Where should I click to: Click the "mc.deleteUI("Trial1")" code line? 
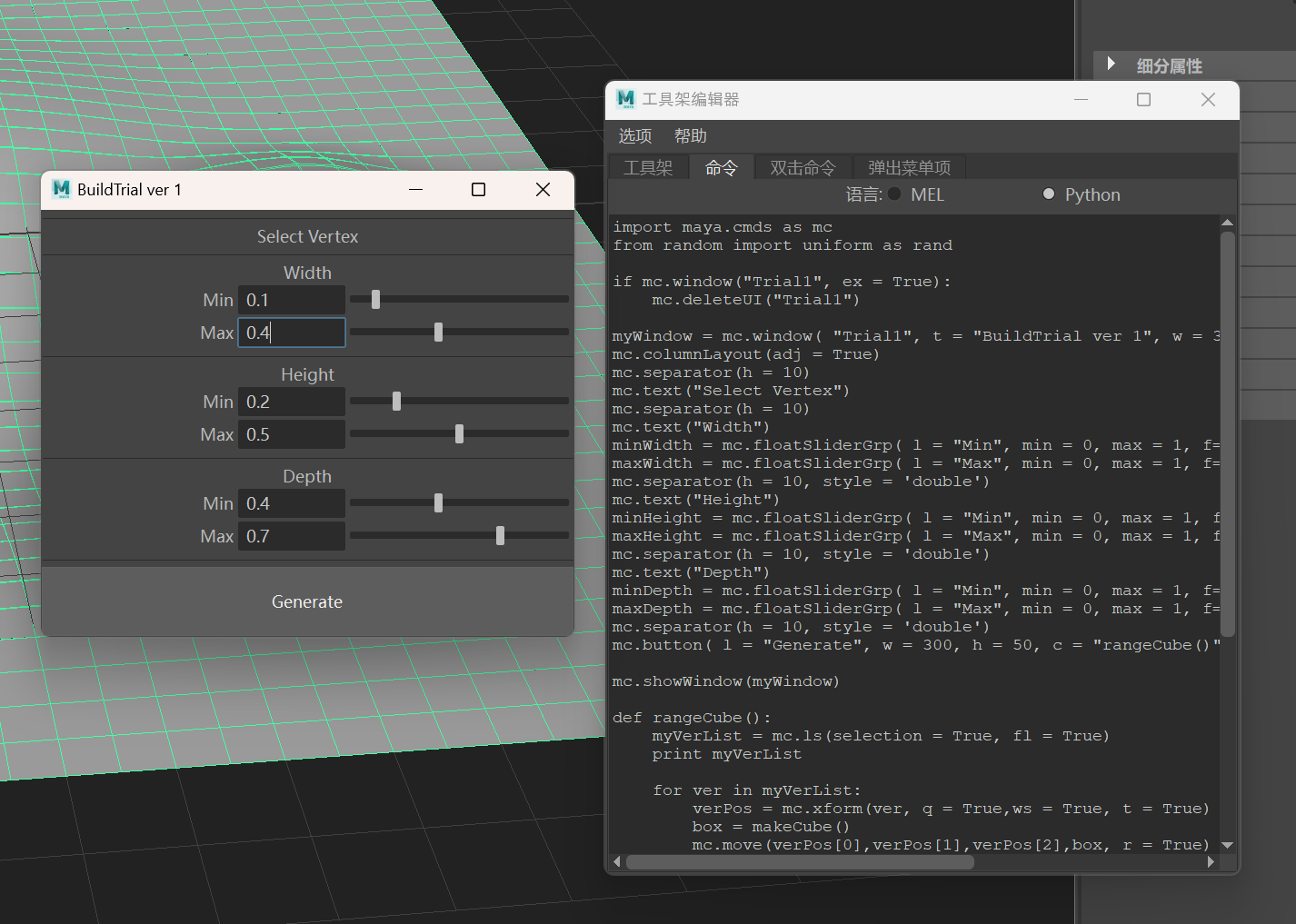(756, 300)
